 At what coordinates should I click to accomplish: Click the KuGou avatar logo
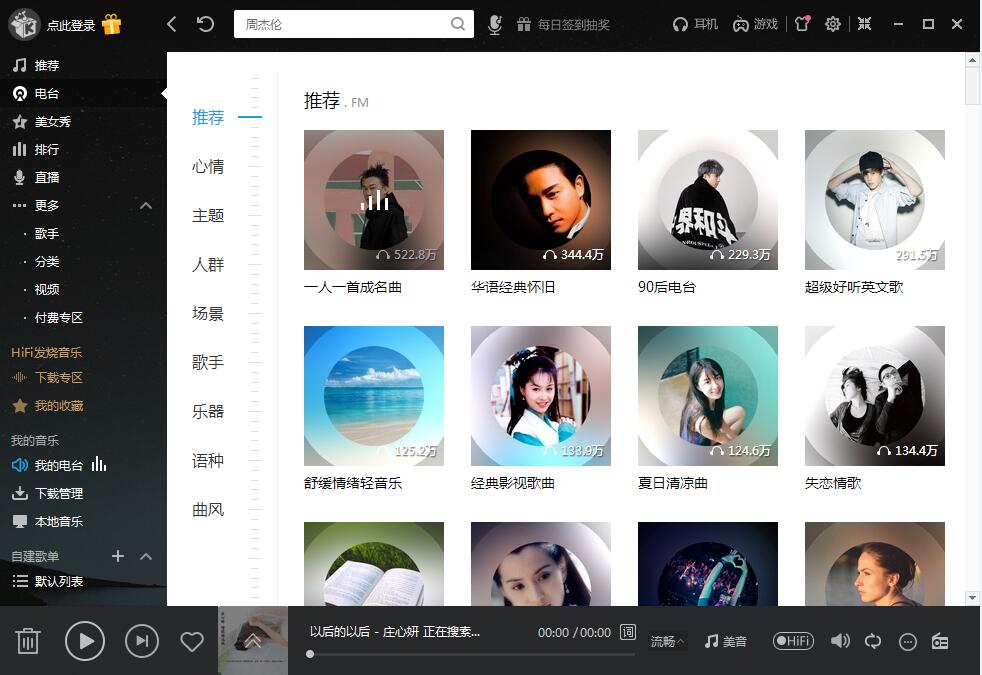pos(24,24)
